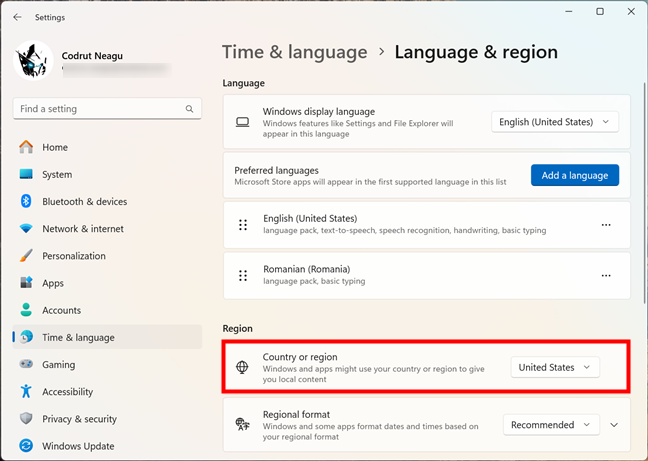The image size is (648, 461).
Task: Minimize the Settings window
Action: click(x=569, y=12)
